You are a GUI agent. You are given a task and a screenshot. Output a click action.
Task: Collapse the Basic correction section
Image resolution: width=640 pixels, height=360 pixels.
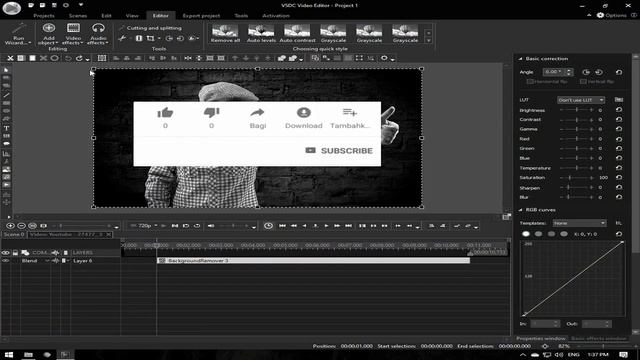click(x=520, y=59)
